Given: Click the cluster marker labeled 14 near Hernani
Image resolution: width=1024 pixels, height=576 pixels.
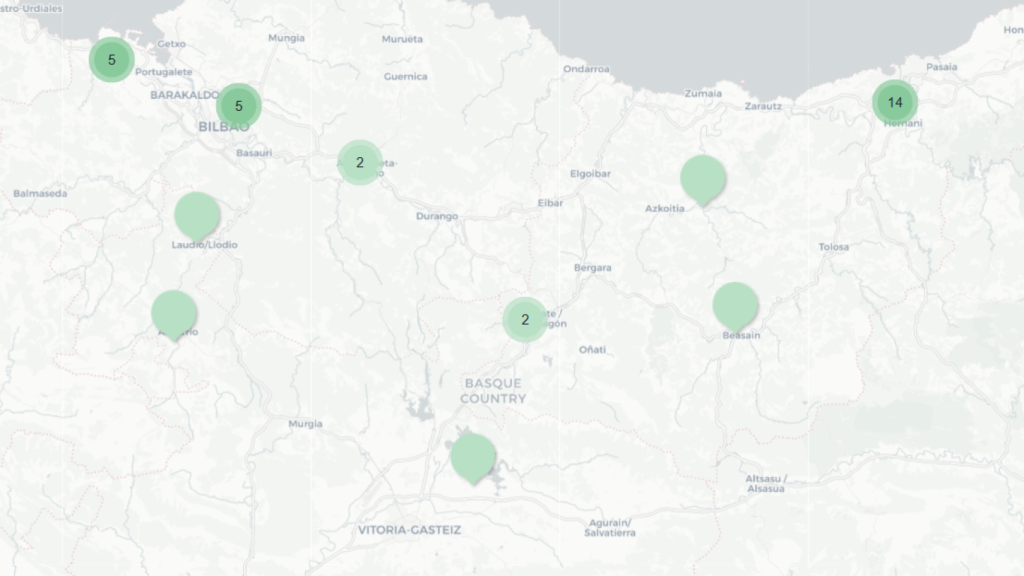Looking at the screenshot, I should click(897, 101).
